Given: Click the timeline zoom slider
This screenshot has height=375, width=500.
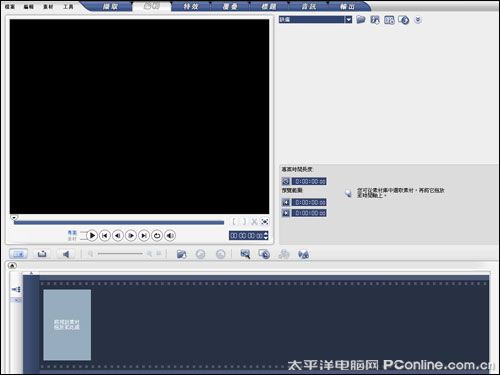Looking at the screenshot, I should coord(120,254).
